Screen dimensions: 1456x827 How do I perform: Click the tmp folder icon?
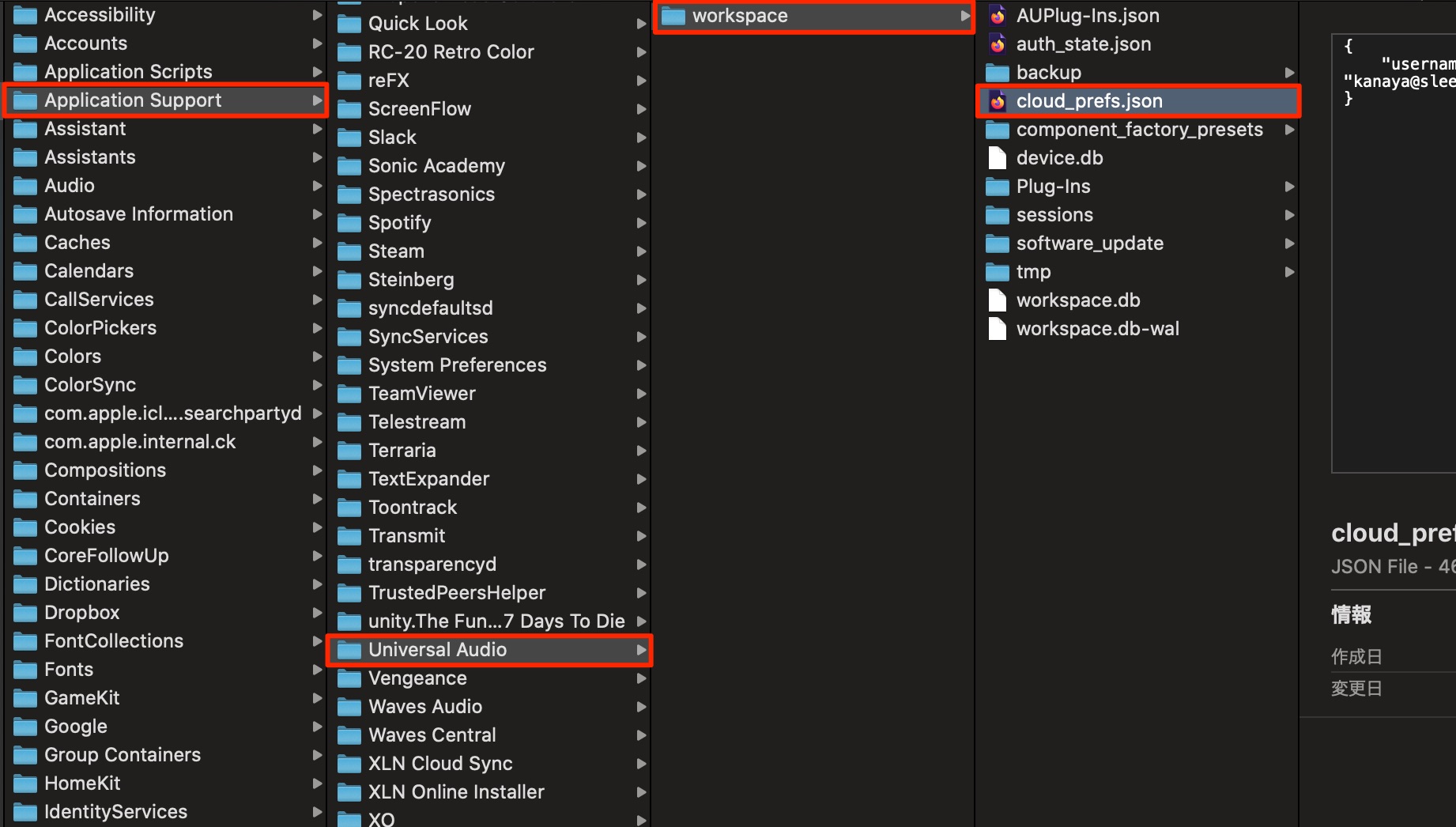click(x=998, y=272)
